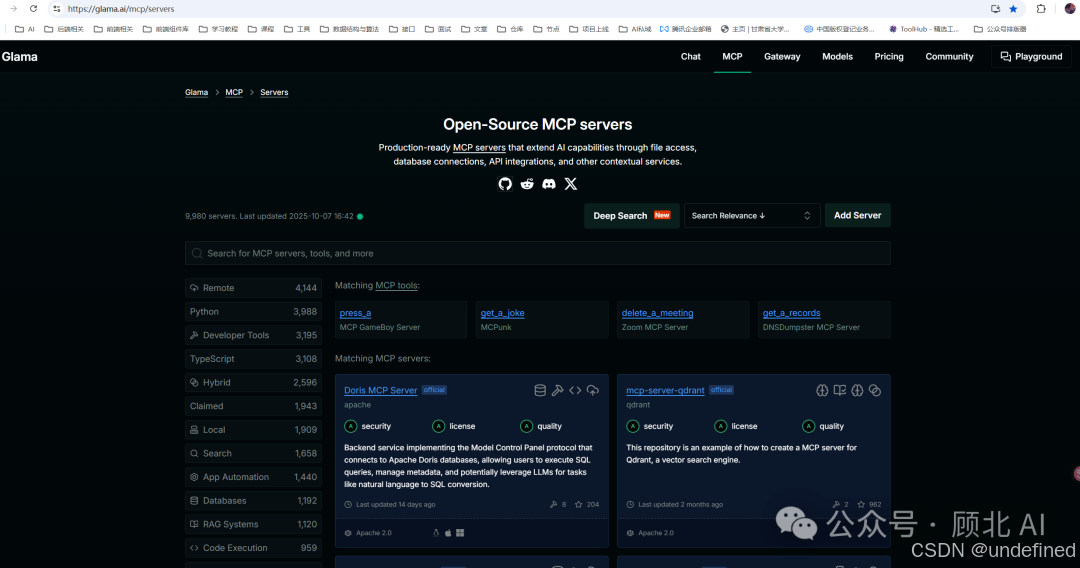Screen dimensions: 1080x568
Task: Click the star count icon on Doris card
Action: tap(579, 505)
